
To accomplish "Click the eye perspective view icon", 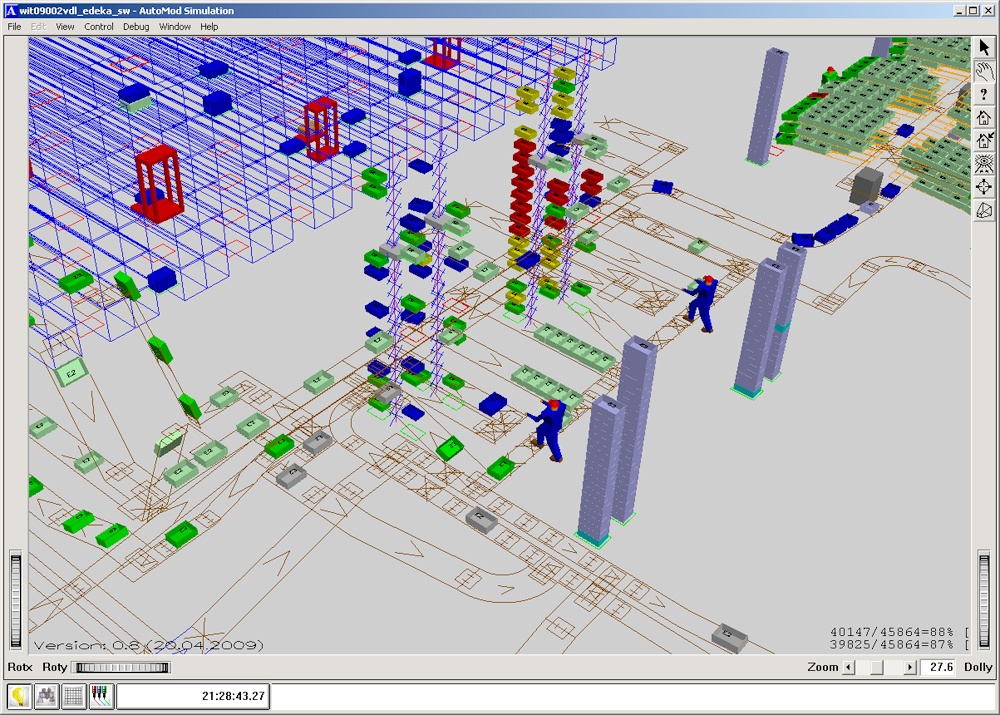I will coord(984,163).
